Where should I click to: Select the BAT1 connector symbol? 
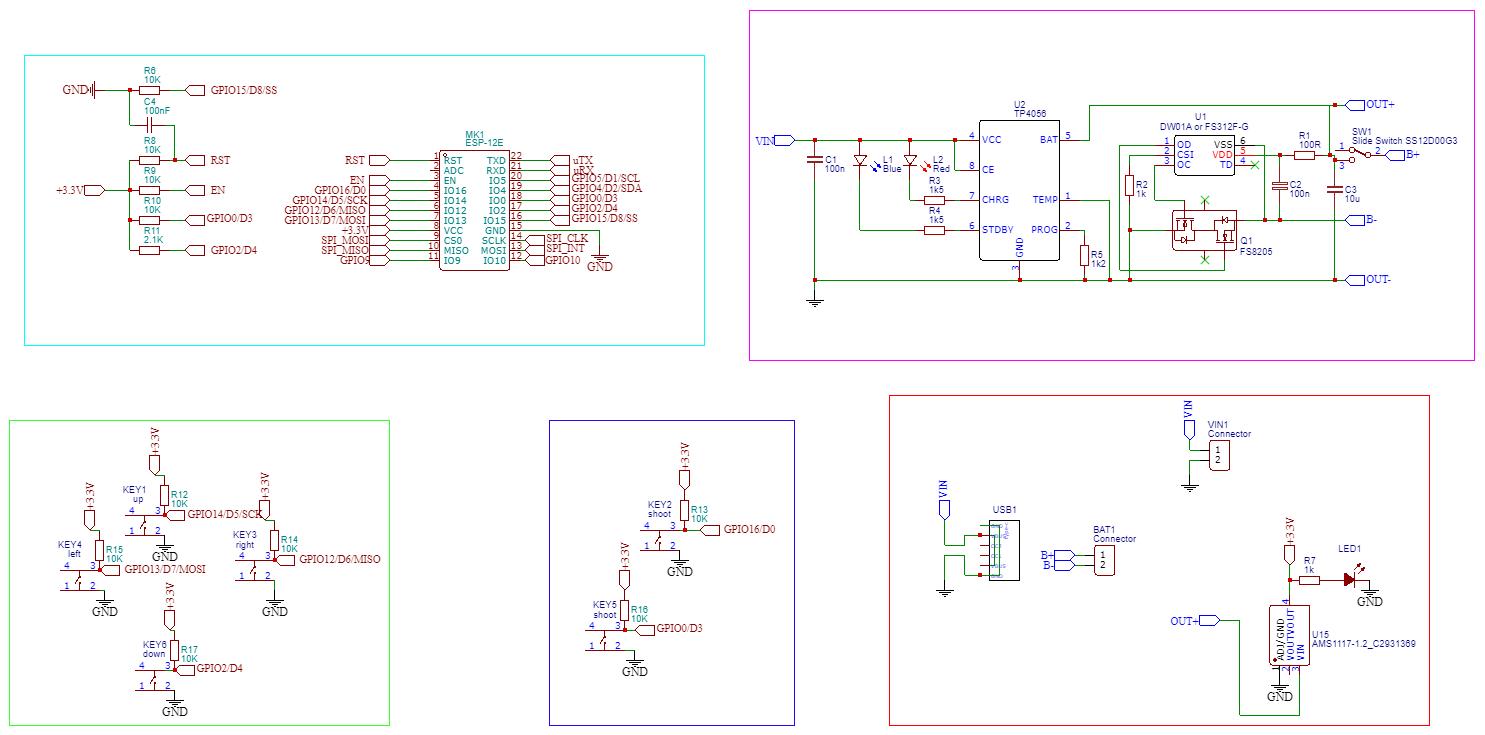tap(1105, 558)
